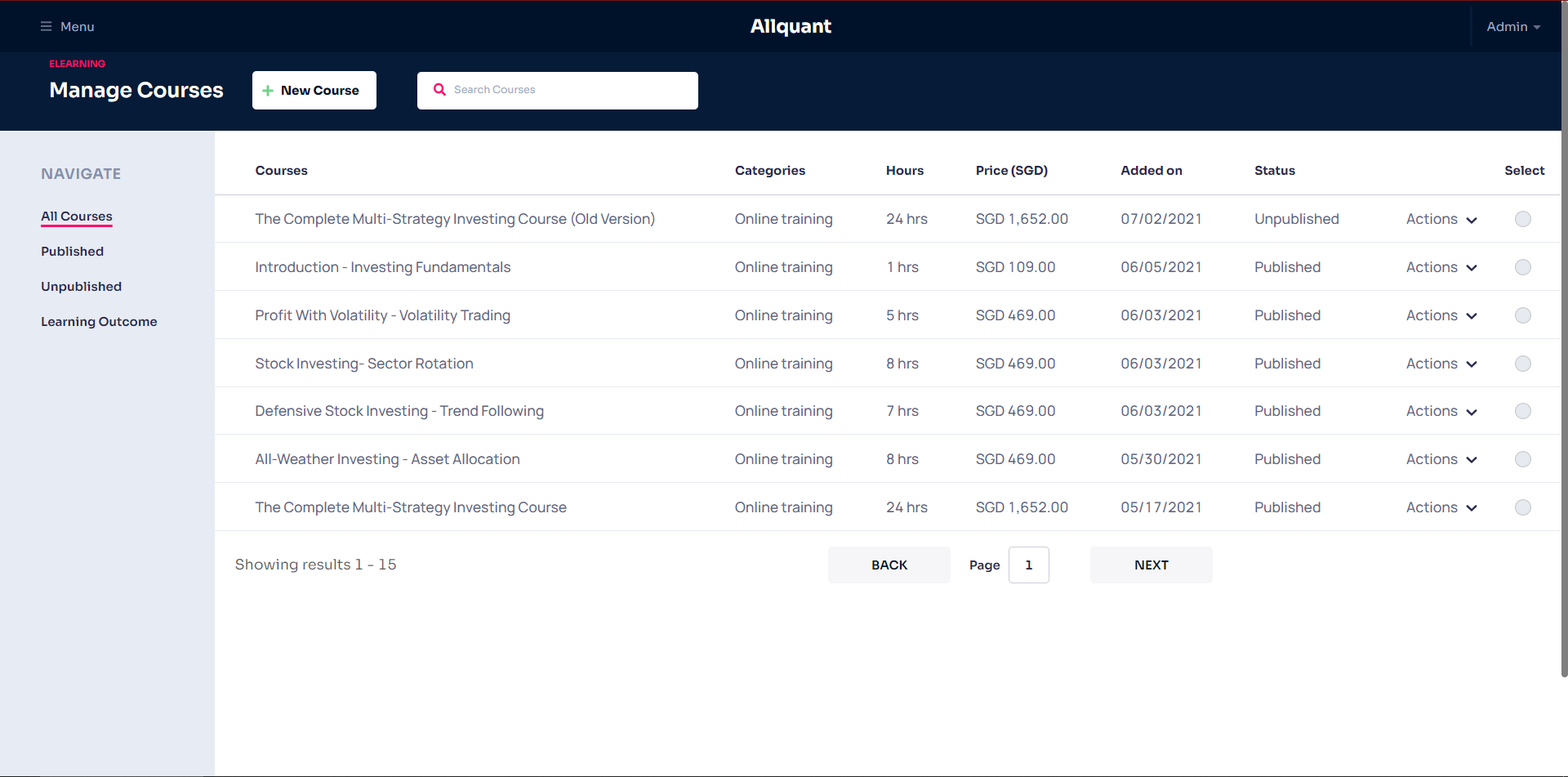Expand Actions for the Old Version course

click(x=1441, y=219)
